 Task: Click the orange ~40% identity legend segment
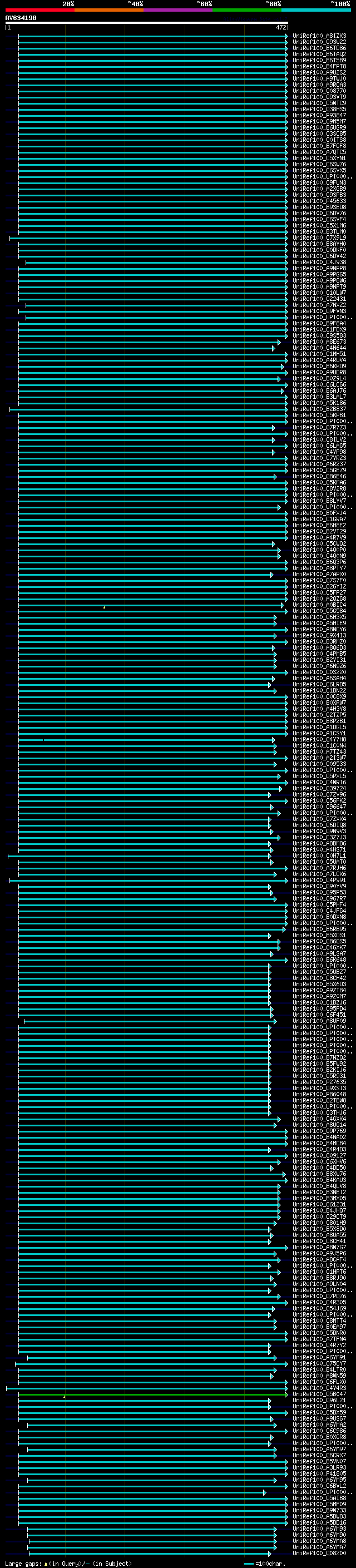109,10
